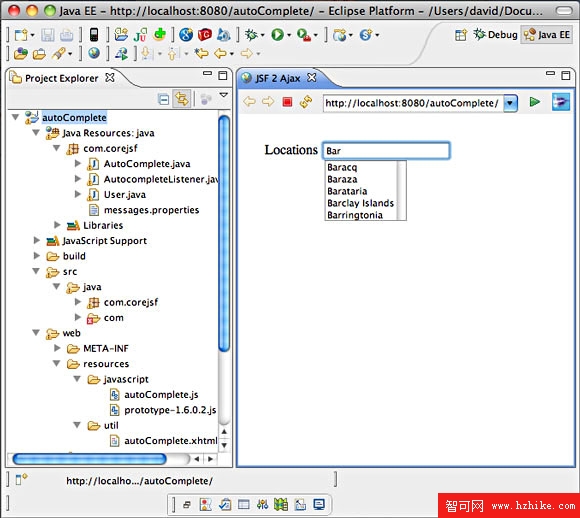This screenshot has height=518, width=580.
Task: Select AutocompleteListener.java file
Action: click(x=161, y=179)
